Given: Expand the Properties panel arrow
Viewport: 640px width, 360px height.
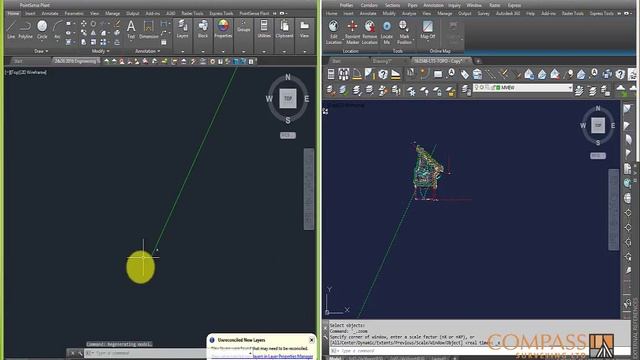Looking at the screenshot, I should (223, 51).
